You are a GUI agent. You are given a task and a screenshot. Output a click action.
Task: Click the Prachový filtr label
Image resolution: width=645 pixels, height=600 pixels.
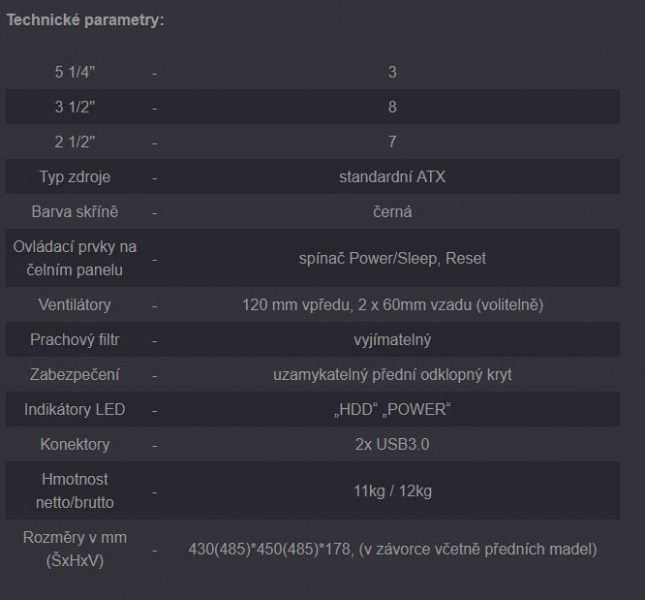[x=75, y=340]
